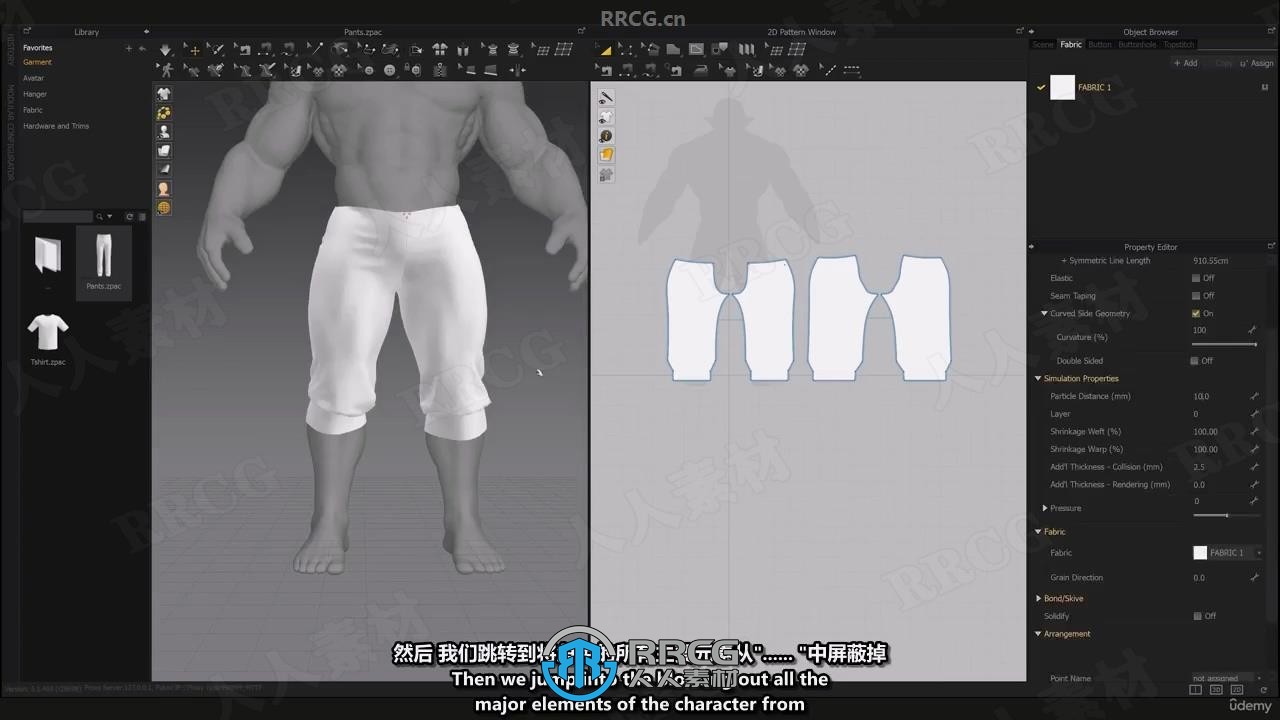Start simulation with the down-arrow icon

click(x=165, y=49)
